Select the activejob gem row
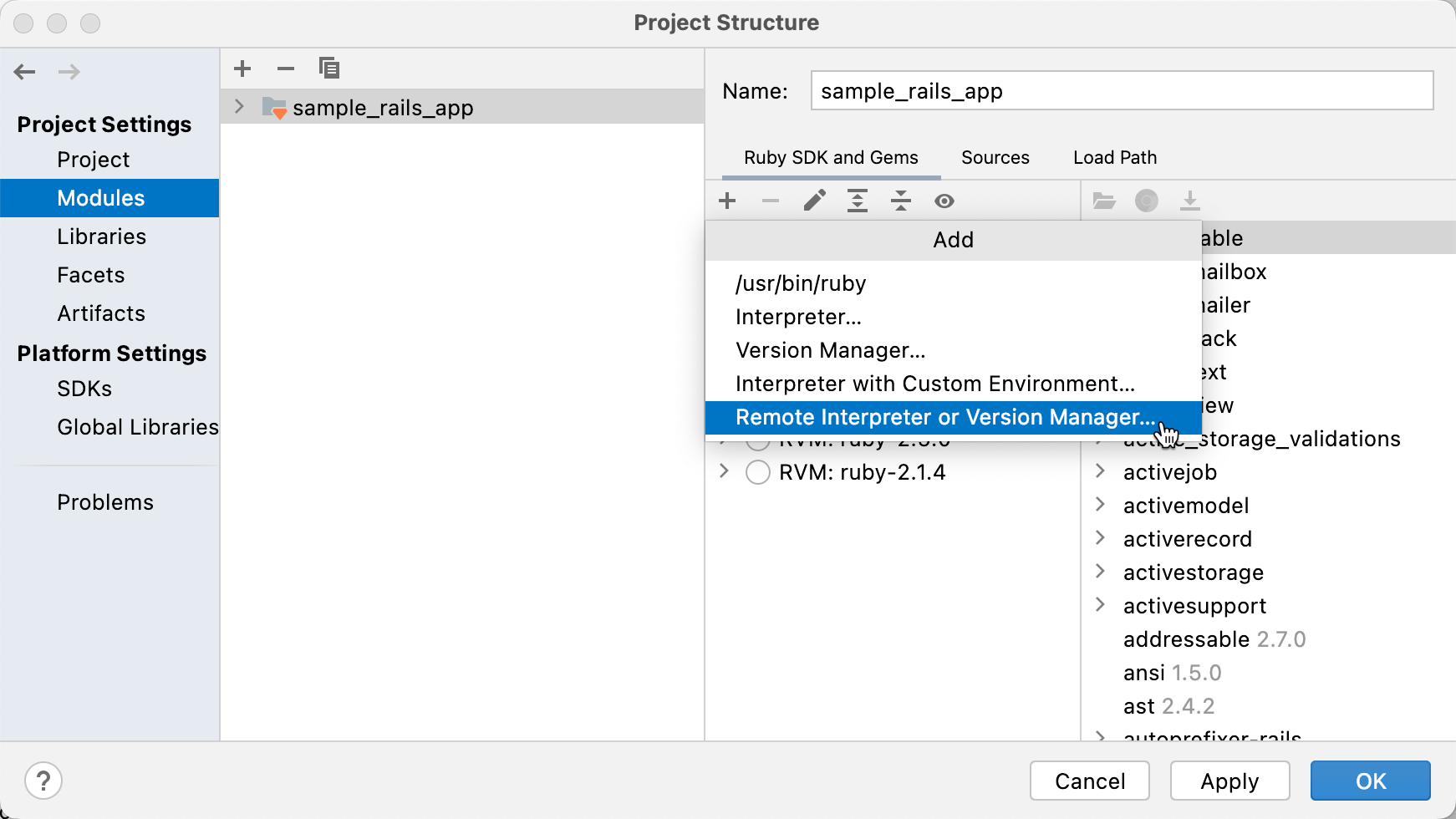1456x819 pixels. click(1269, 472)
